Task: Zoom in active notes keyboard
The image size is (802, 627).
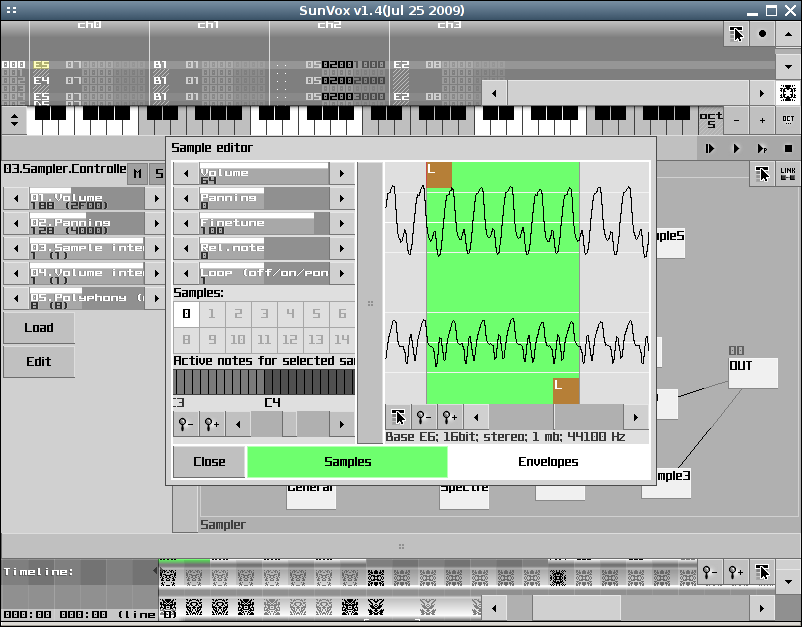Action: coord(212,424)
